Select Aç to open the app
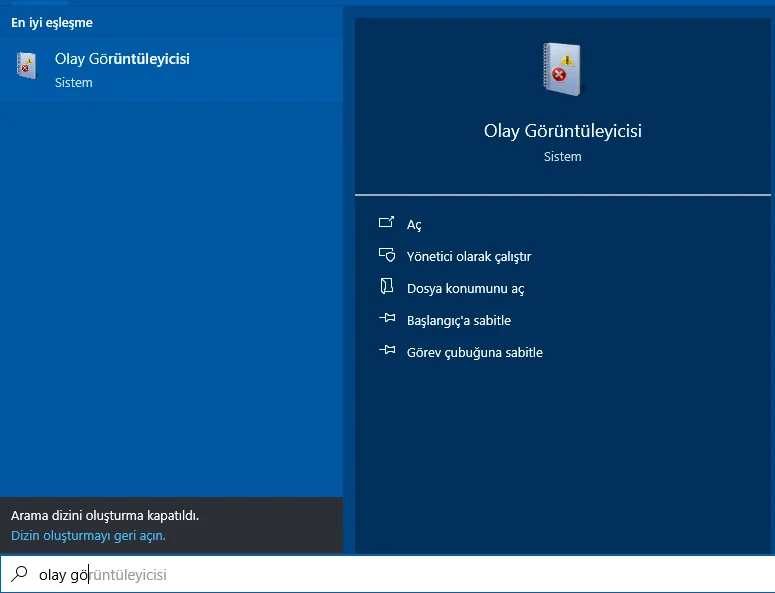 pyautogui.click(x=414, y=225)
